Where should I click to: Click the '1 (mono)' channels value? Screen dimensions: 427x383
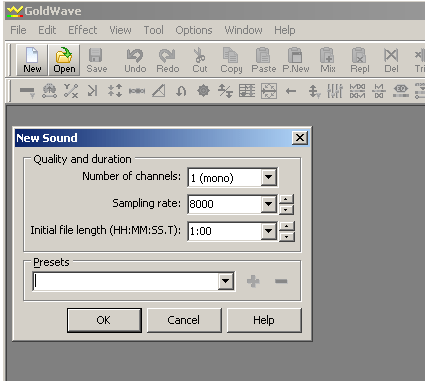(212, 178)
